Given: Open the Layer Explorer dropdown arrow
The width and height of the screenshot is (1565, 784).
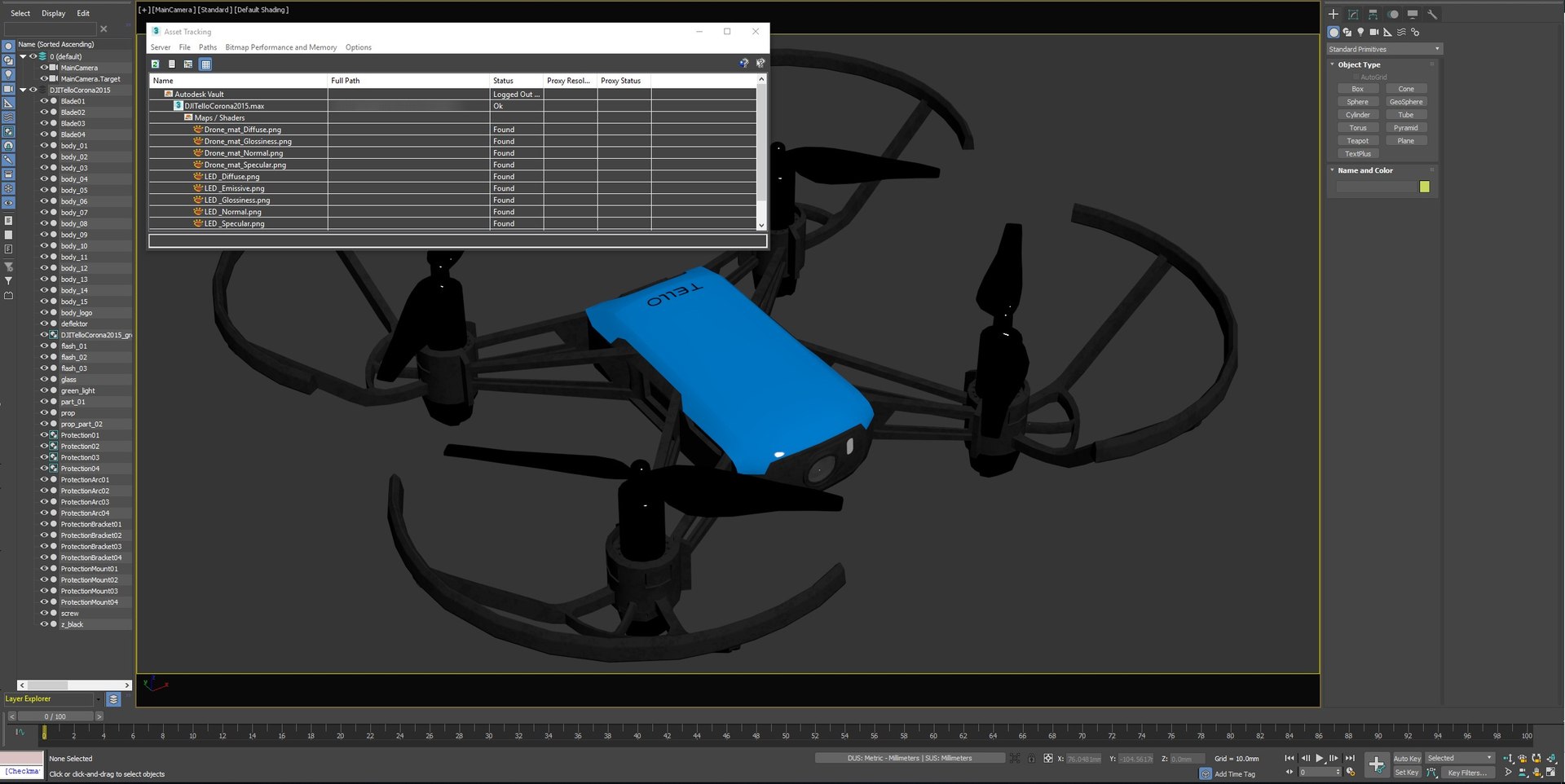Looking at the screenshot, I should pos(99,699).
